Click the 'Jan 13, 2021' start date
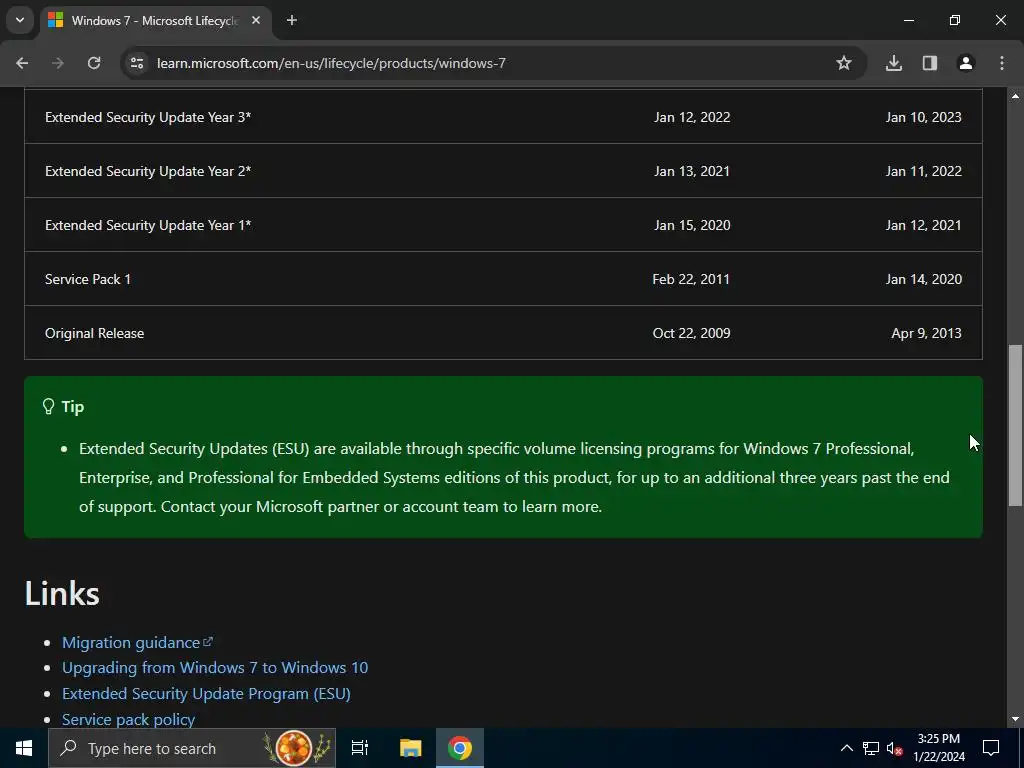This screenshot has height=768, width=1024. click(692, 171)
